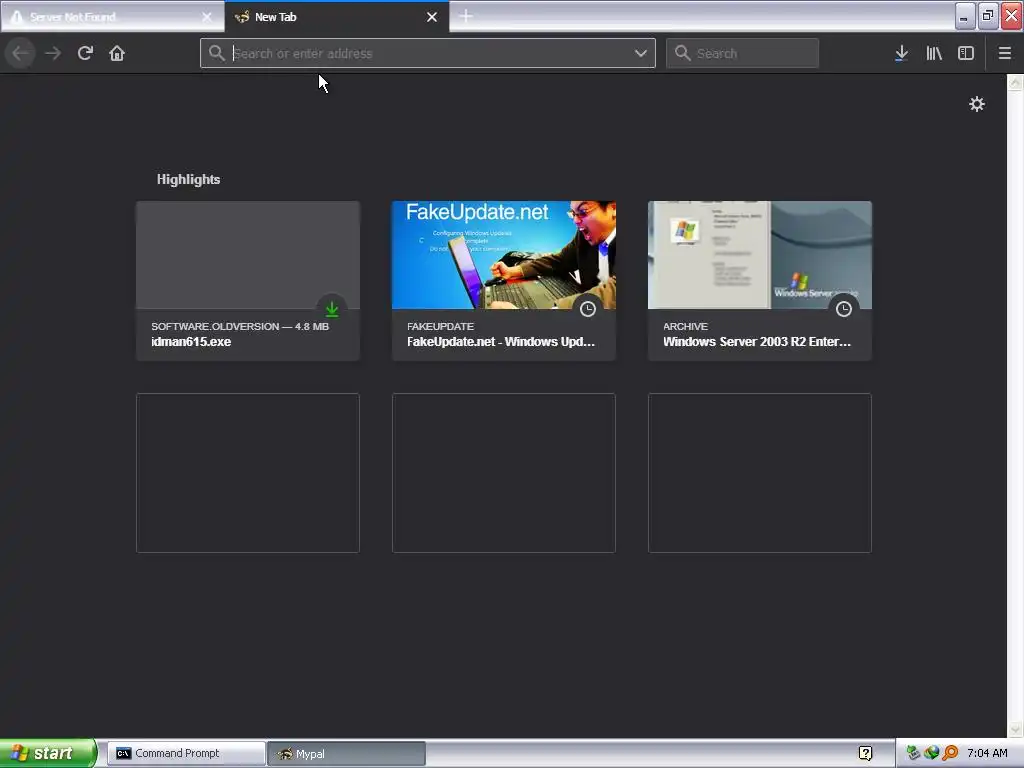Click the page scrollbar down arrow
Viewport: 1024px width, 768px height.
(x=1015, y=729)
